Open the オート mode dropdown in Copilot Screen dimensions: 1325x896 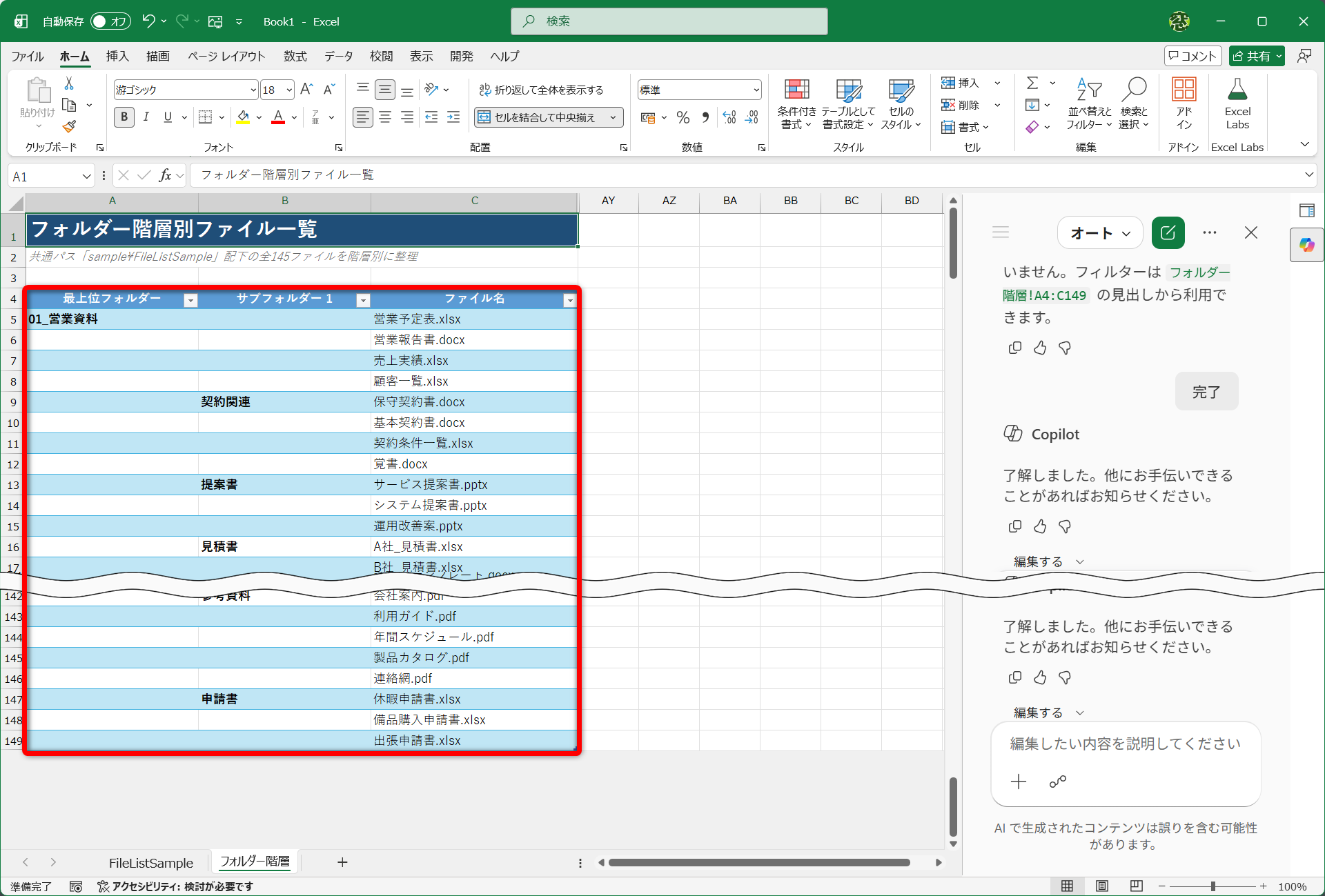pos(1100,232)
